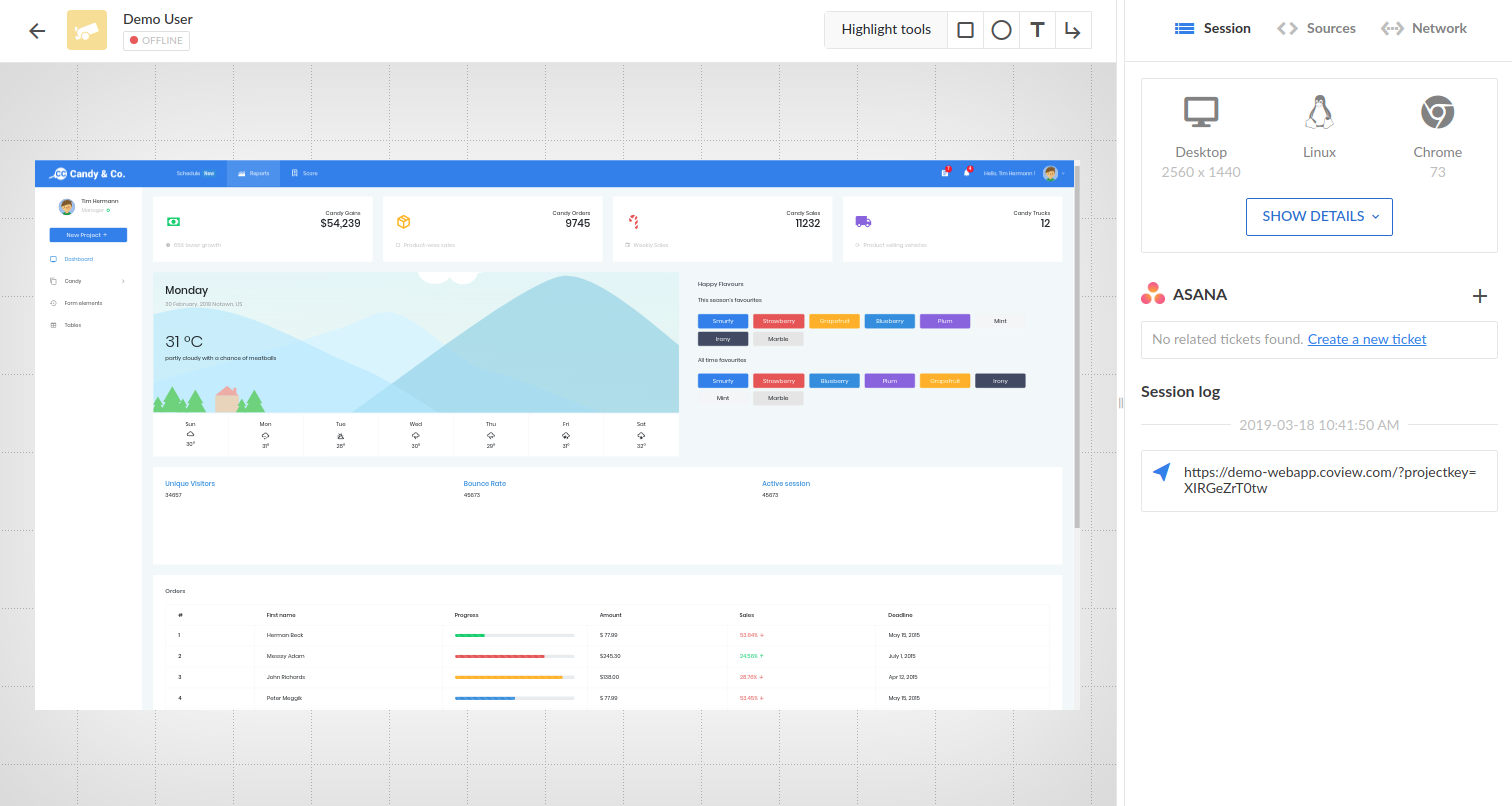This screenshot has width=1512, height=806.
Task: Click dark Irony in This season's favourites
Action: point(723,339)
